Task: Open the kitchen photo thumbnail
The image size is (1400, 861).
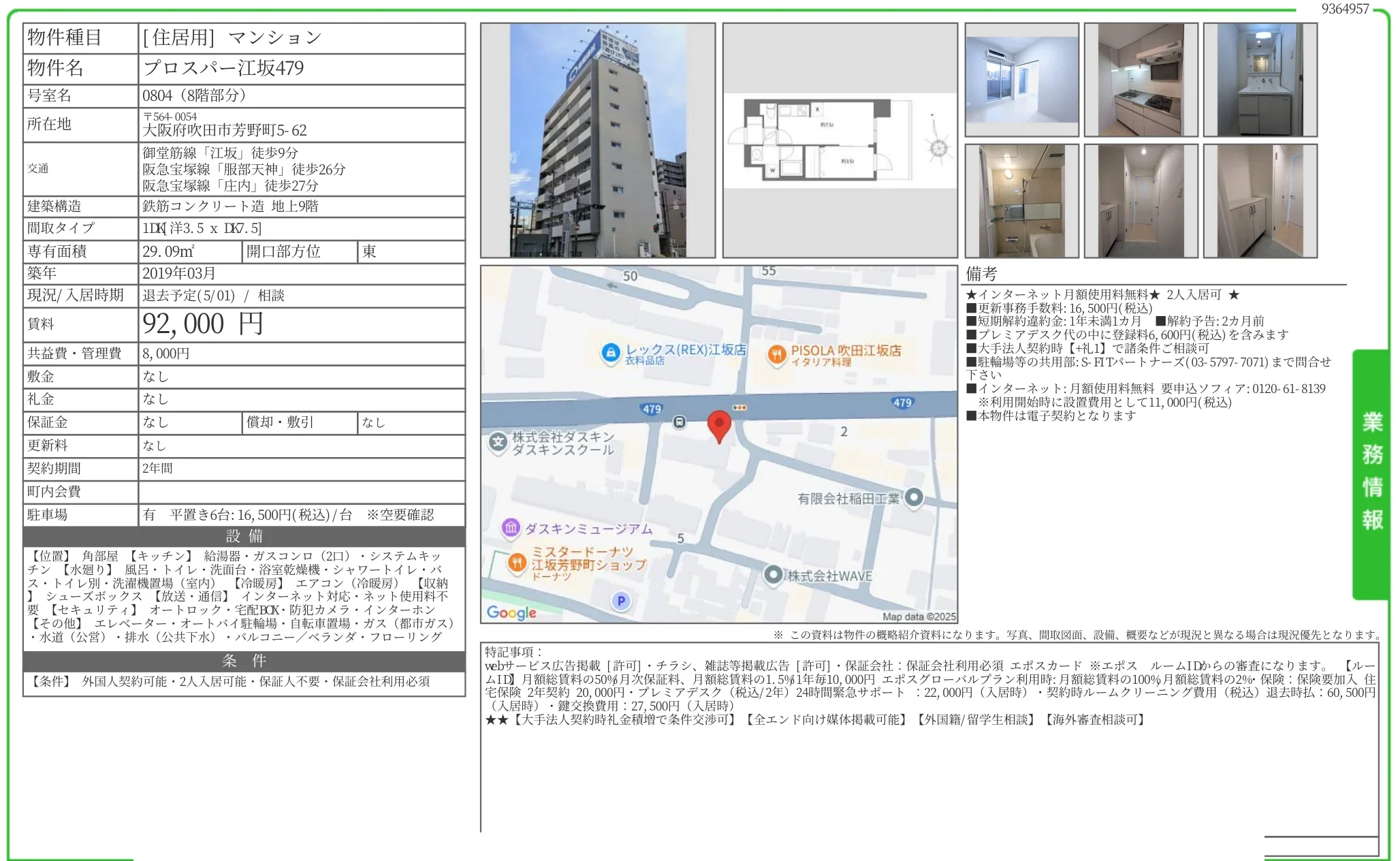Action: (x=1141, y=78)
